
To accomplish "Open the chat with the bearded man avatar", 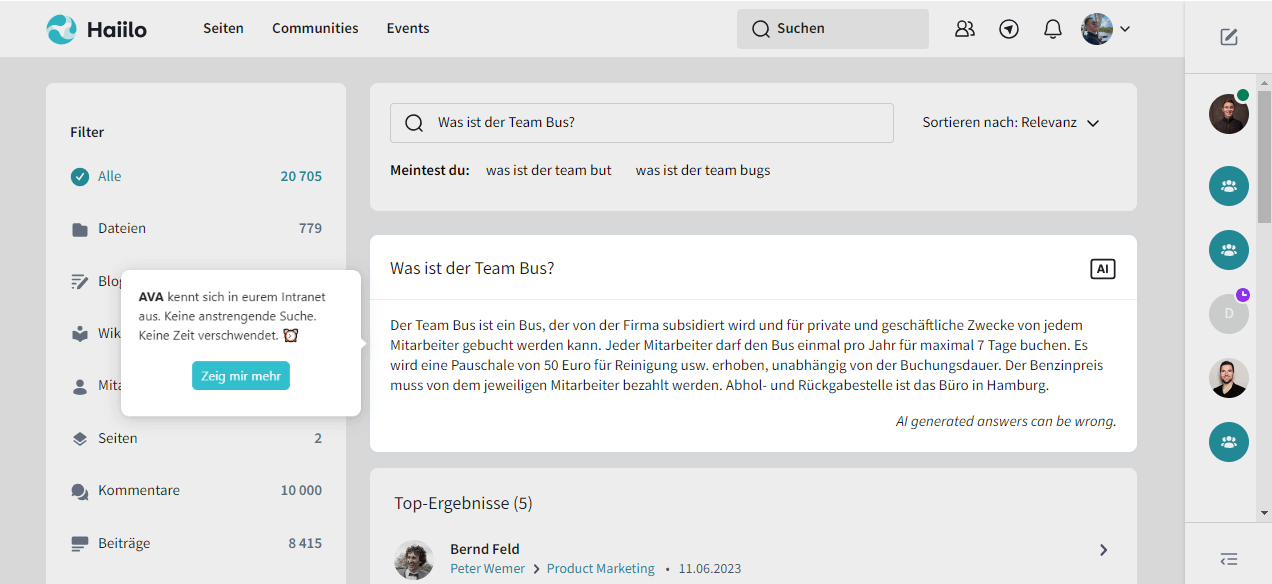I will (x=1229, y=378).
